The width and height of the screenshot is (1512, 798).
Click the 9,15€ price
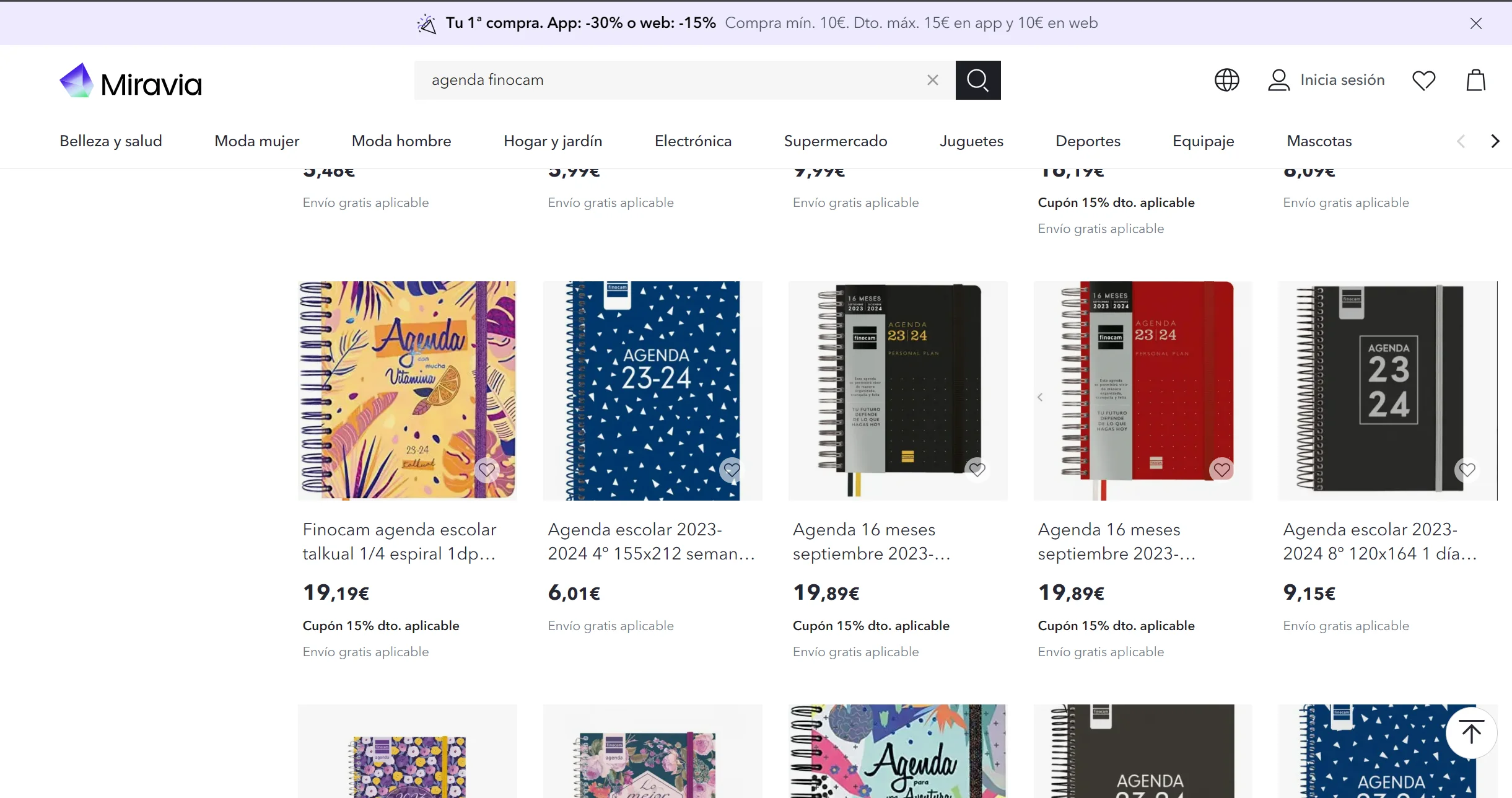click(x=1309, y=593)
